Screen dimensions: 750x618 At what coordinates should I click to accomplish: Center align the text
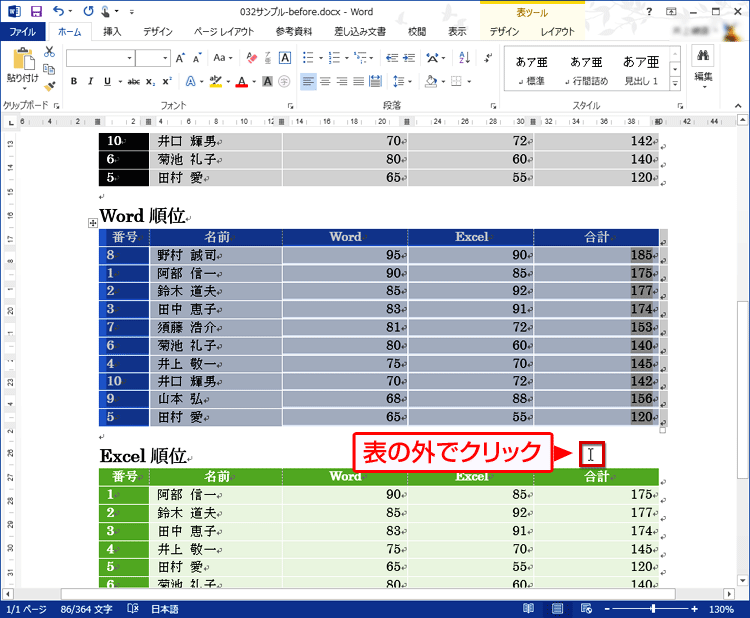(325, 82)
